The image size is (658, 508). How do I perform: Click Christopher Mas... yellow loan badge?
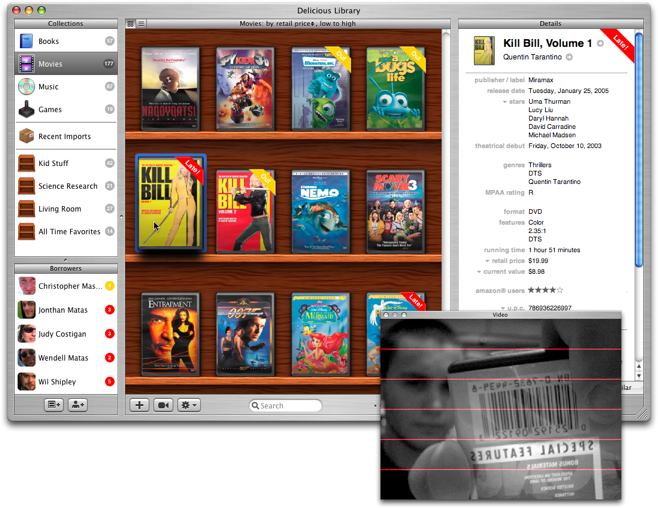point(110,286)
